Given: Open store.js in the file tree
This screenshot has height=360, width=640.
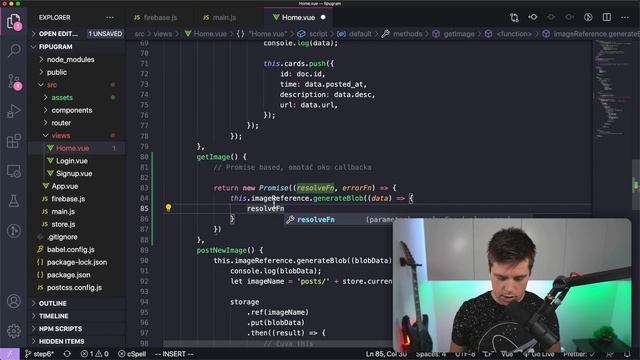Looking at the screenshot, I should point(63,224).
